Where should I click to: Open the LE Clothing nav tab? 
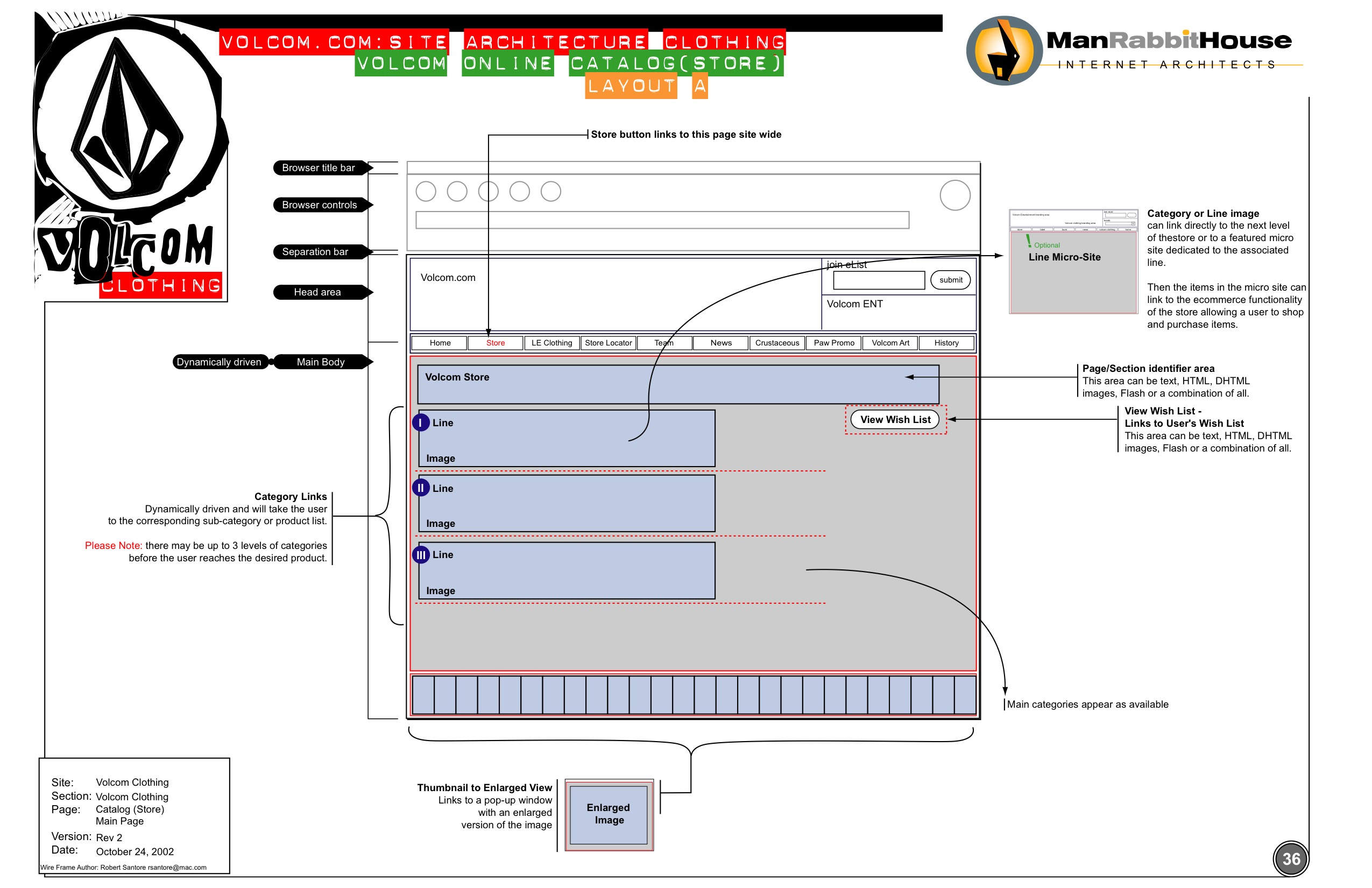coord(551,343)
